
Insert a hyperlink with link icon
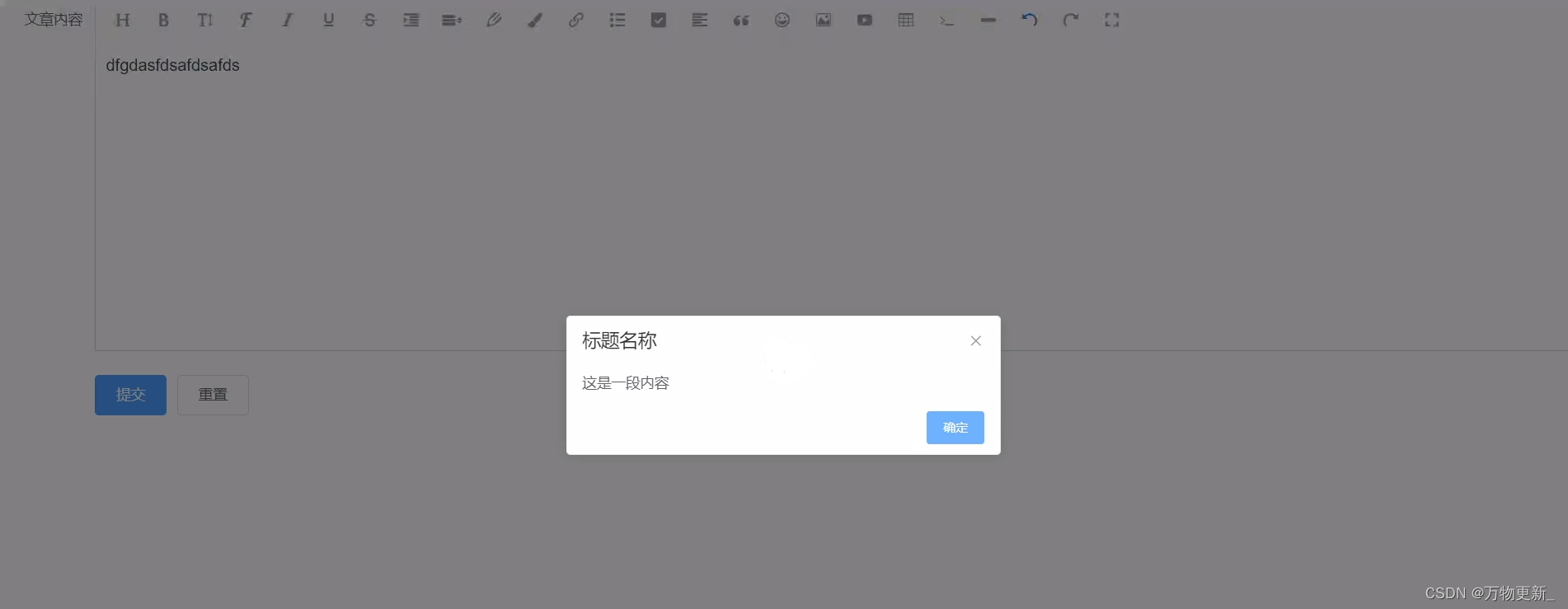point(576,20)
